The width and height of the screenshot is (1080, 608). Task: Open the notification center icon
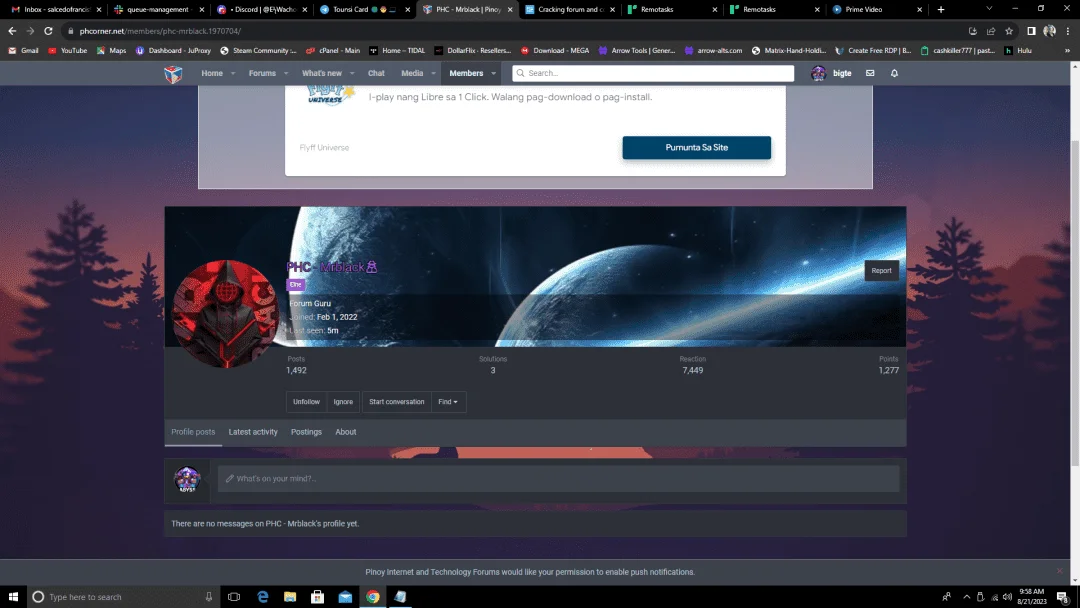point(1063,597)
